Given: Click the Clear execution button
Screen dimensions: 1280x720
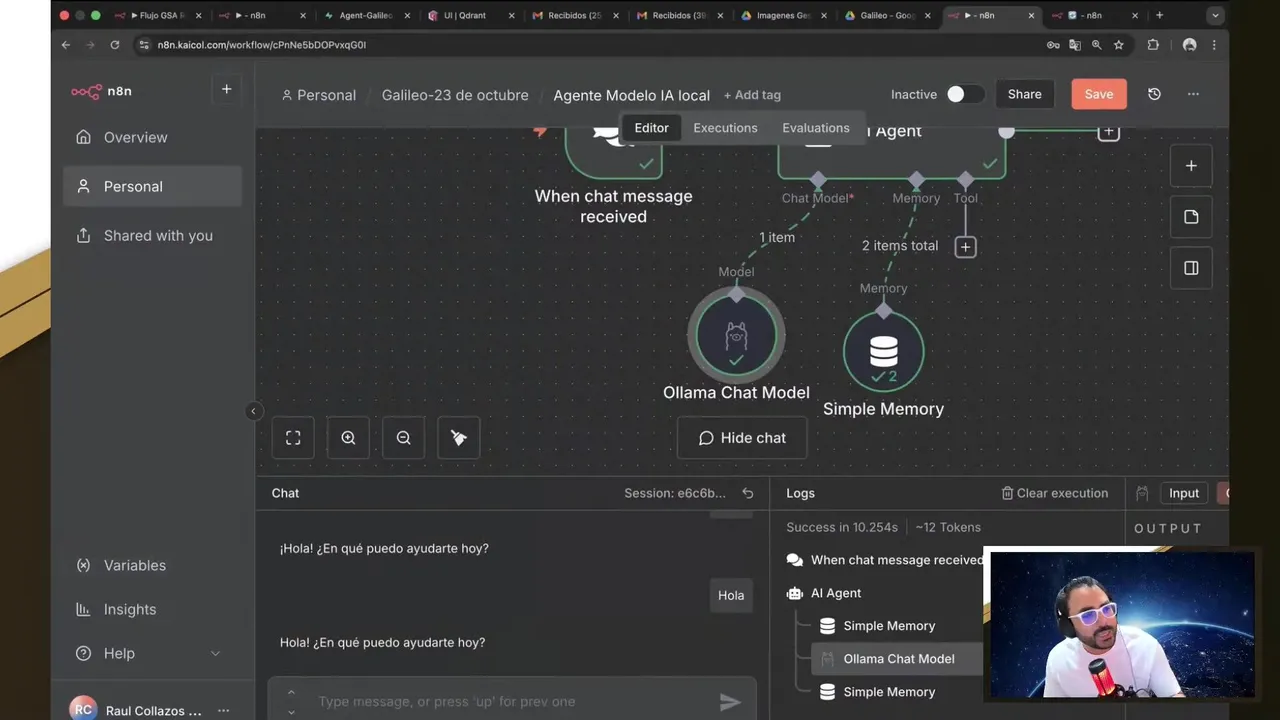Looking at the screenshot, I should click(1055, 493).
